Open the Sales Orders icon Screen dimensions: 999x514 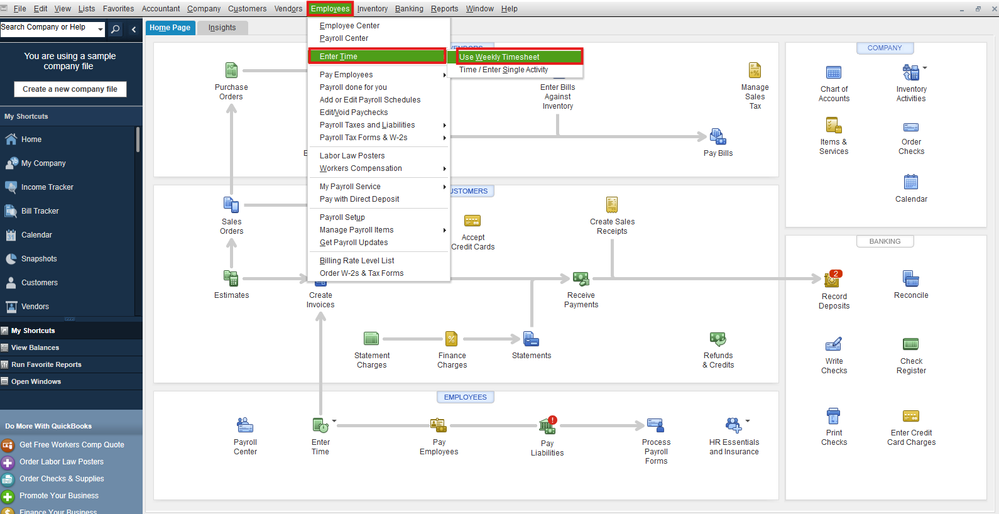coord(231,205)
